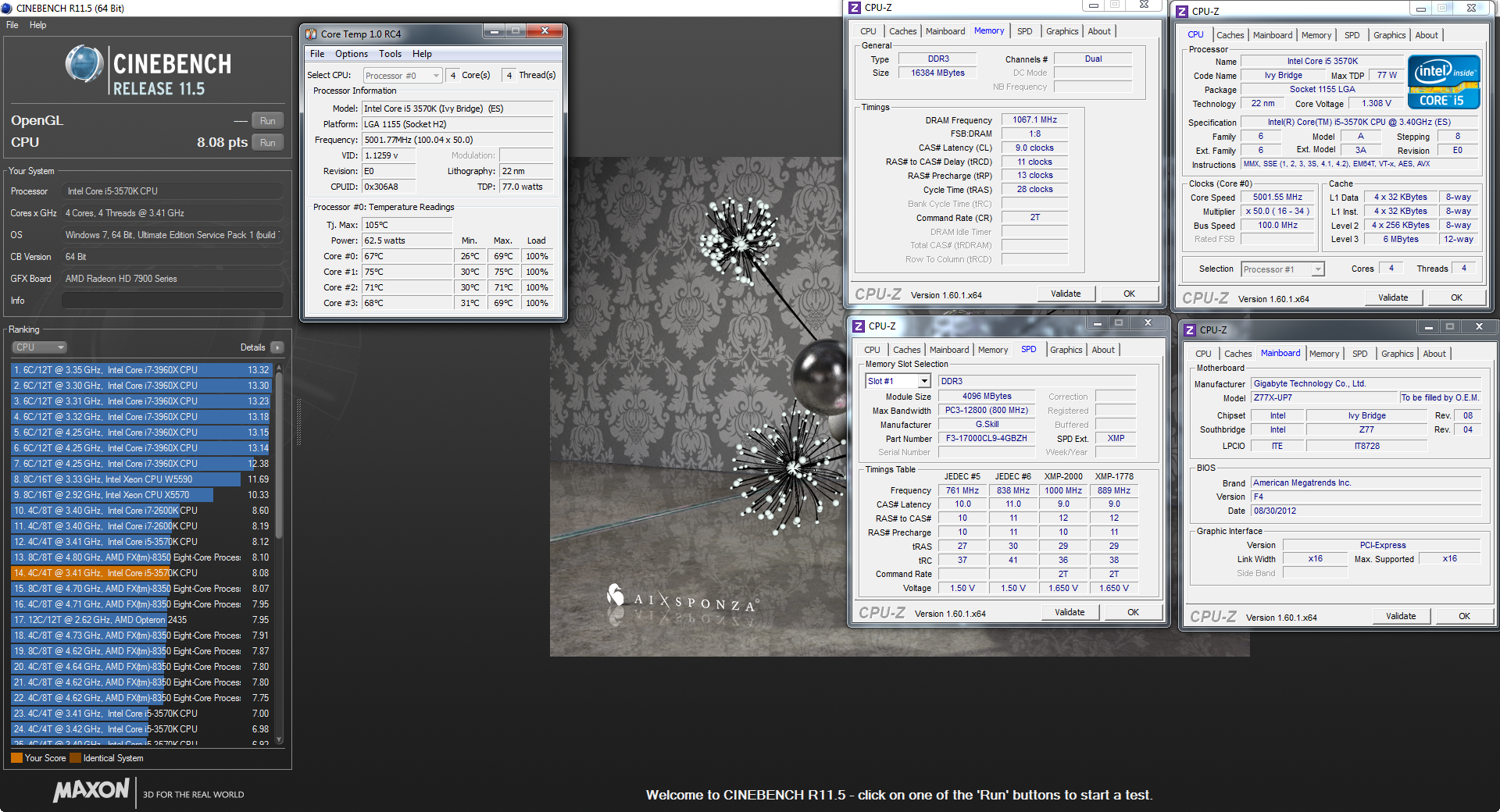1500x812 pixels.
Task: Switch to SPD tab in CPU-Z Mainboard window
Action: pos(1359,354)
